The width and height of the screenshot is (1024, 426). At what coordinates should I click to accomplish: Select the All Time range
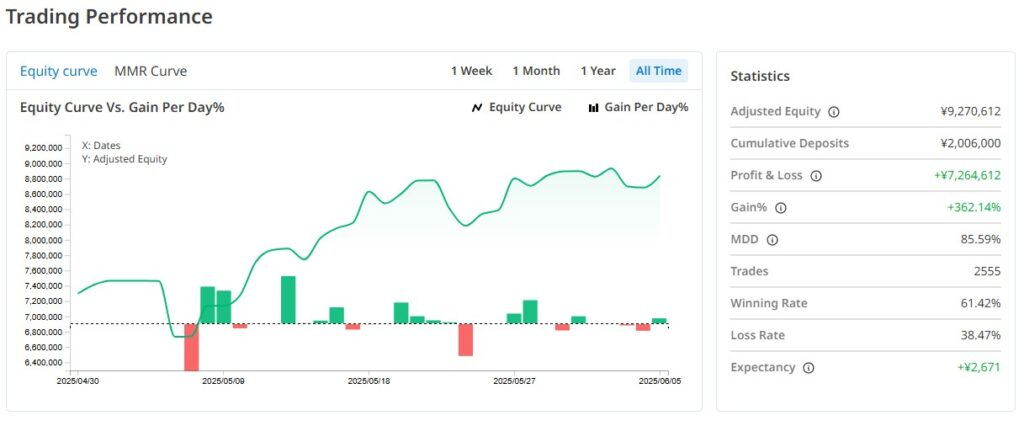658,71
